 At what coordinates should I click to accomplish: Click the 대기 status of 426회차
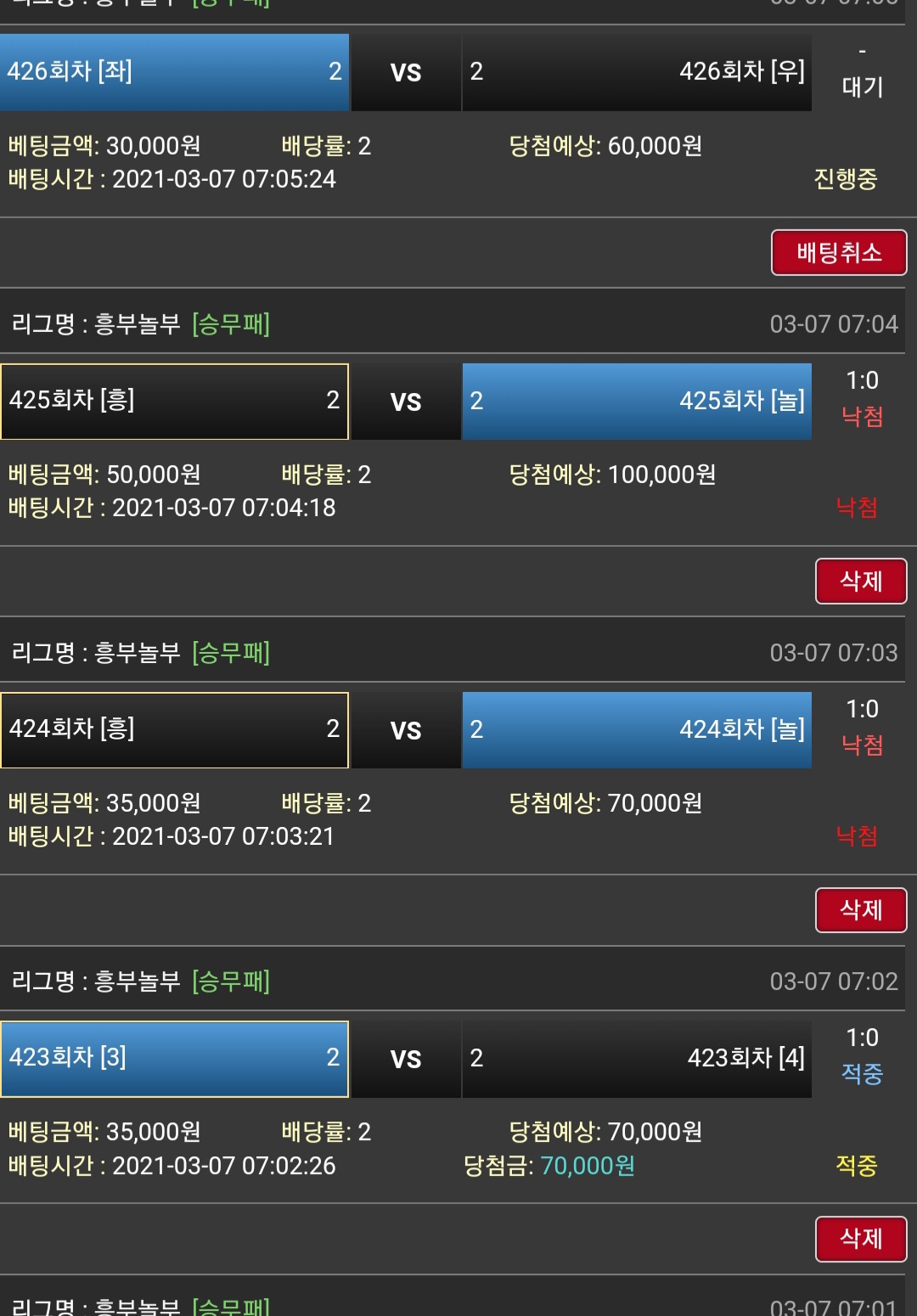pos(862,87)
